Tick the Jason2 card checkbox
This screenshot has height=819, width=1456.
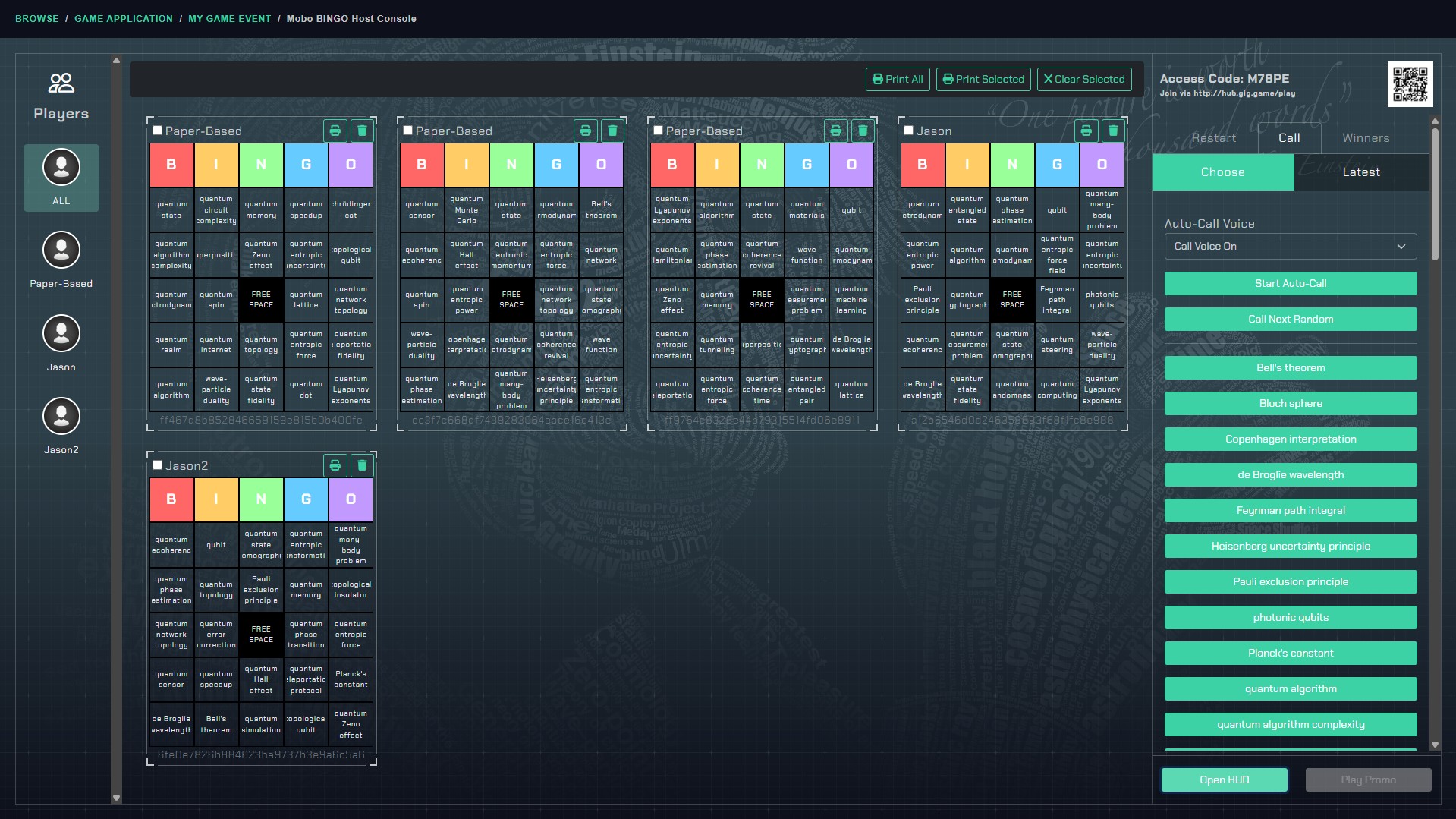tap(158, 465)
